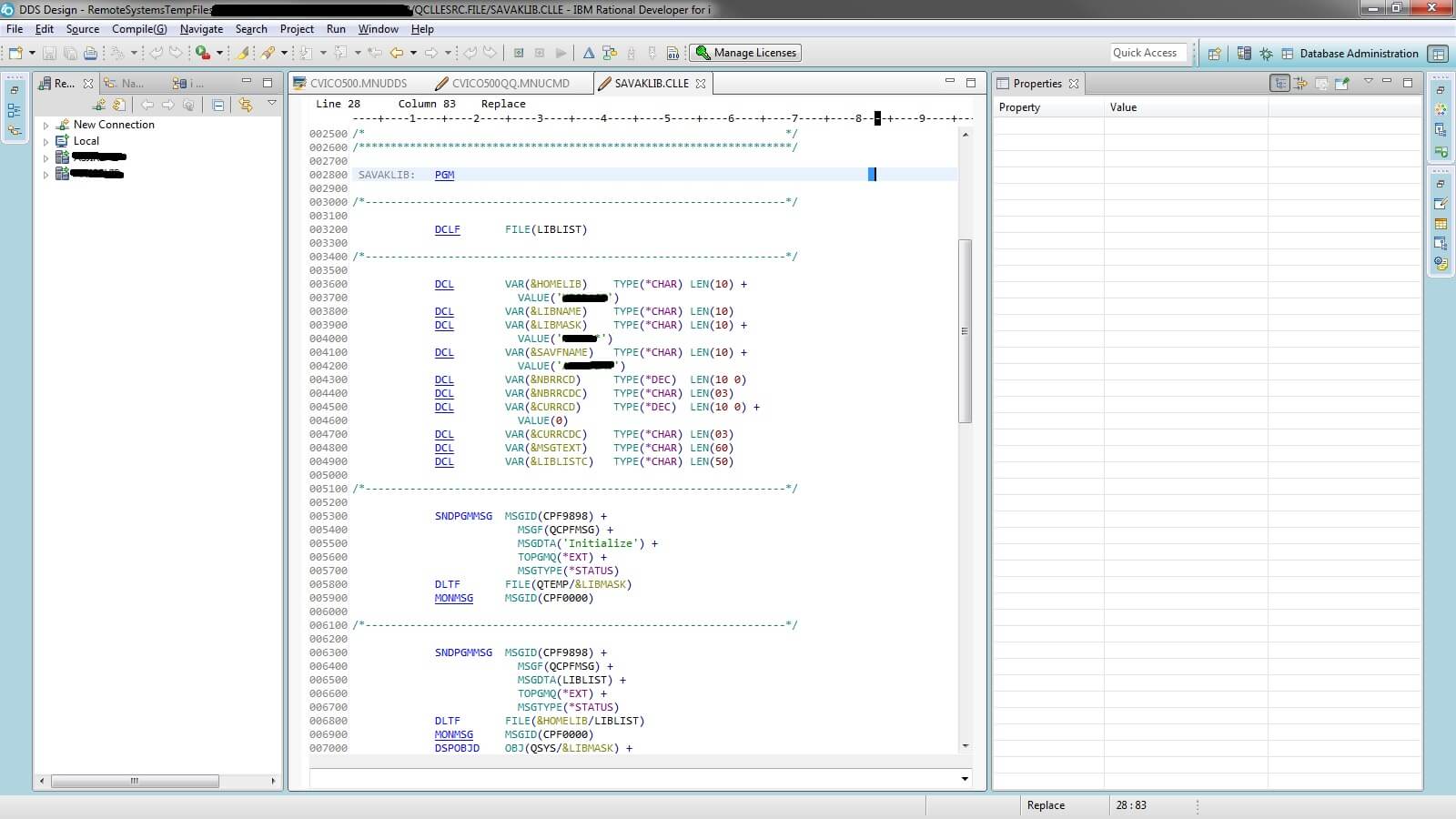
Task: Open the Properties view menu dropdown
Action: pyautogui.click(x=1367, y=82)
